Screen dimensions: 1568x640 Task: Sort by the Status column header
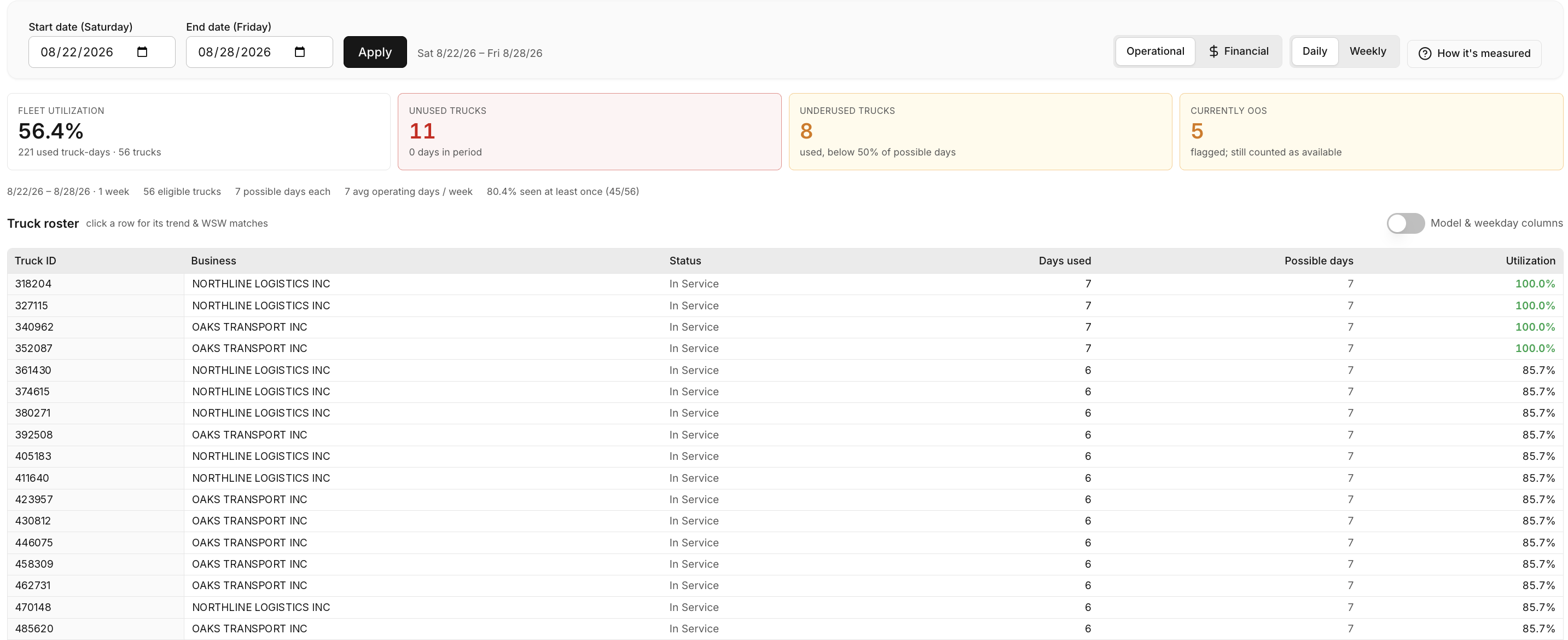(686, 261)
